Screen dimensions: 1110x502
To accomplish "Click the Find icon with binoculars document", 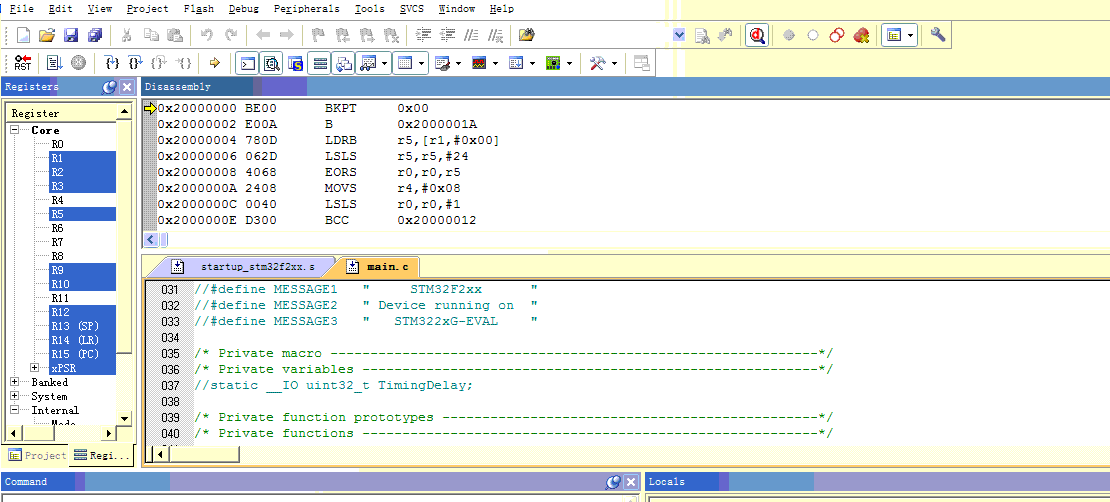I will [702, 35].
